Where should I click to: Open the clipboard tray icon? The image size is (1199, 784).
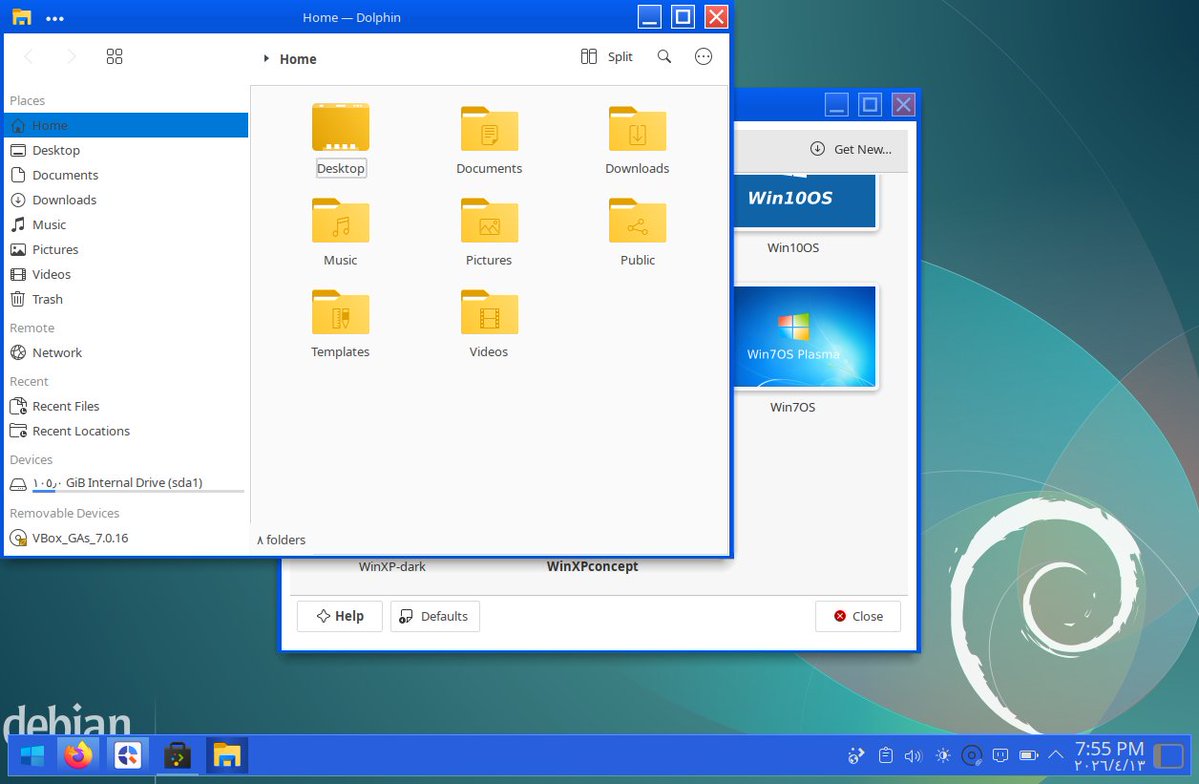coord(885,756)
